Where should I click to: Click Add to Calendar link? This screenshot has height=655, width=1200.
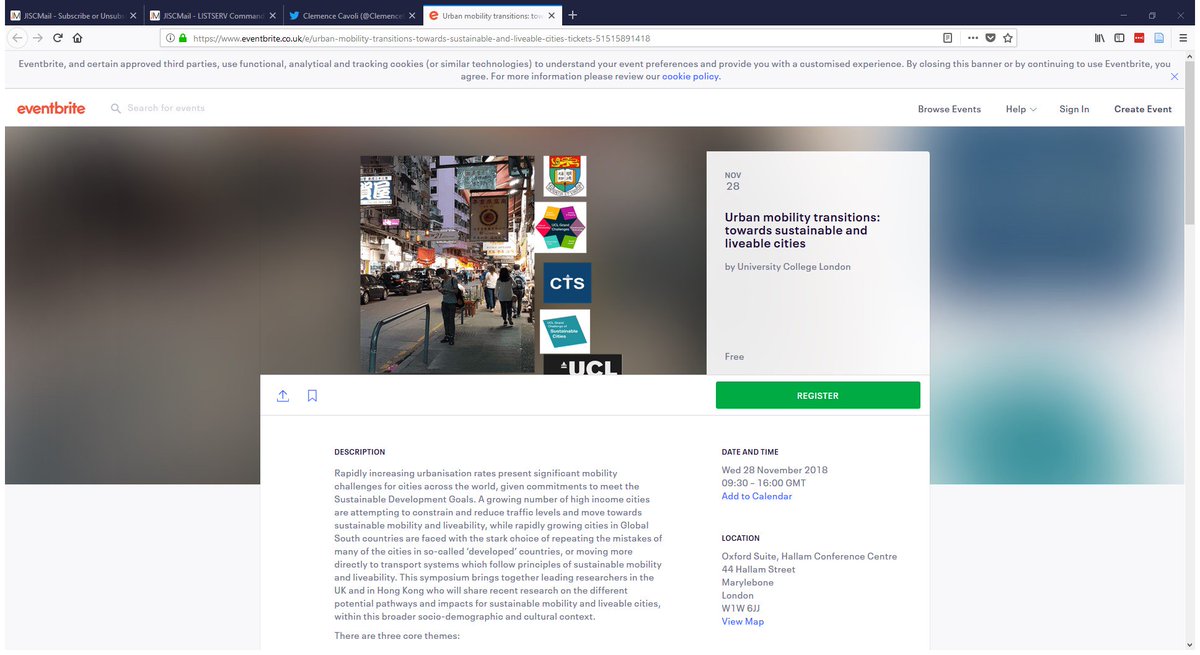pyautogui.click(x=757, y=496)
